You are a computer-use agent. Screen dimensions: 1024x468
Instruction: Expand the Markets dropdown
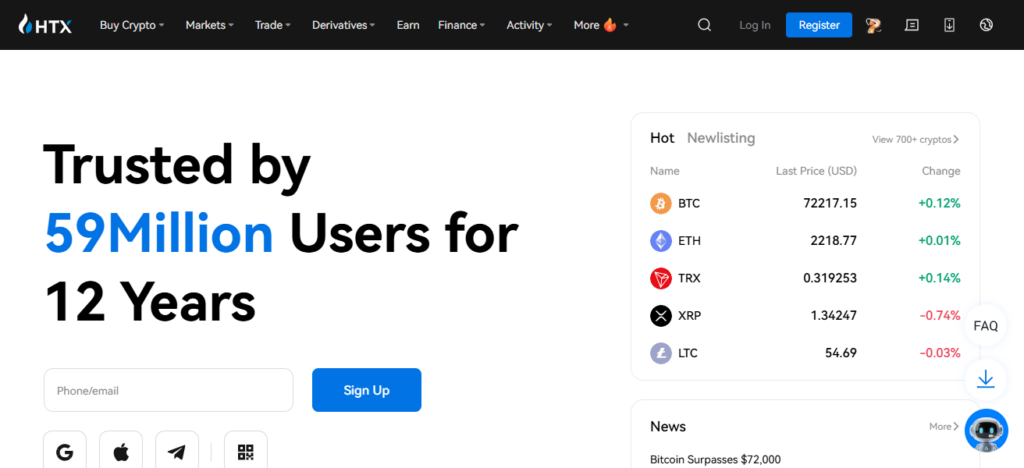pos(210,25)
